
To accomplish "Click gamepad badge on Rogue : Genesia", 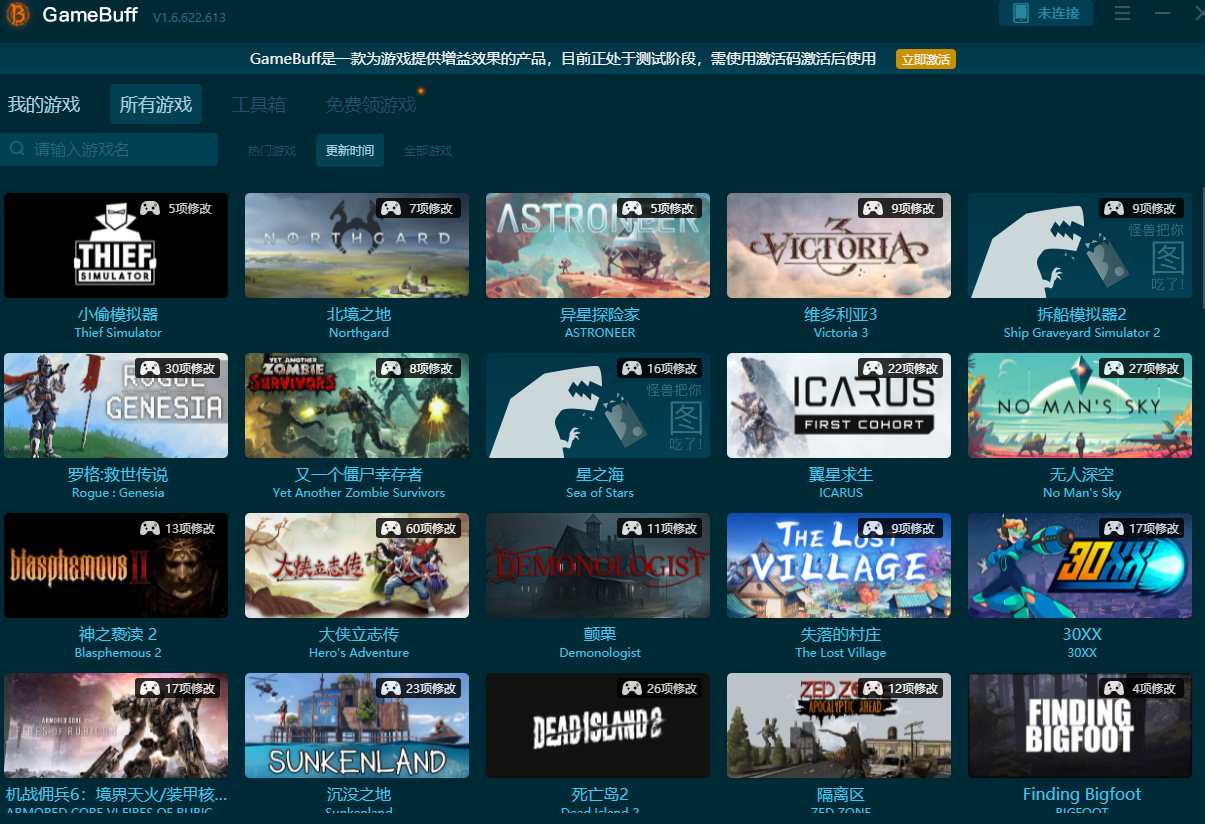I will 150,368.
